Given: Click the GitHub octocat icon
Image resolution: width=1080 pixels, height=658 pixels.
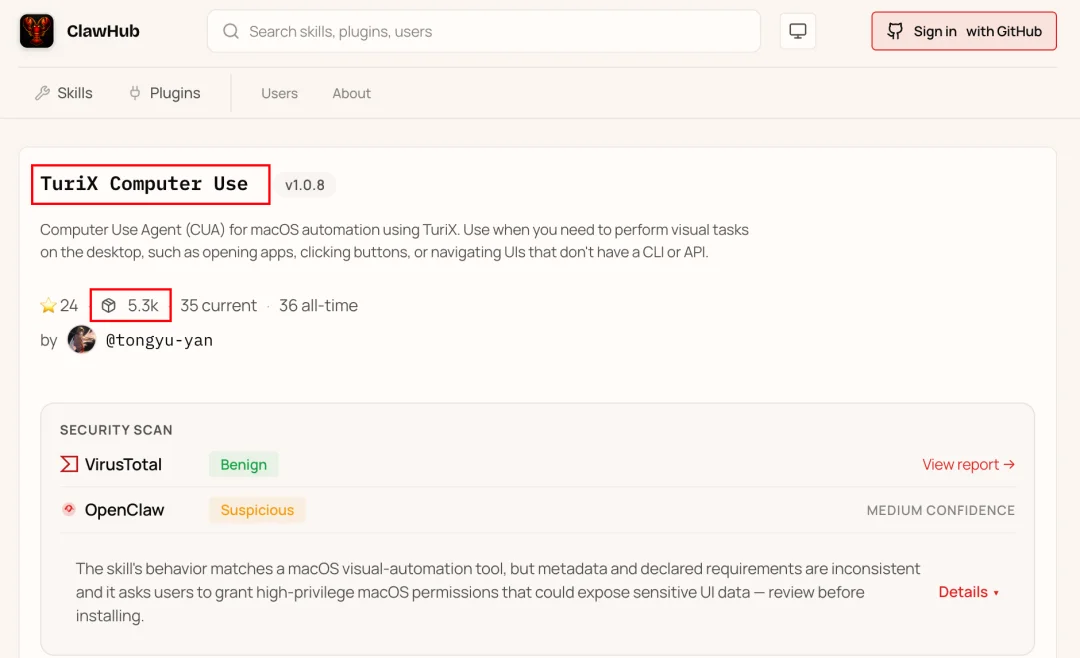Looking at the screenshot, I should pos(895,31).
